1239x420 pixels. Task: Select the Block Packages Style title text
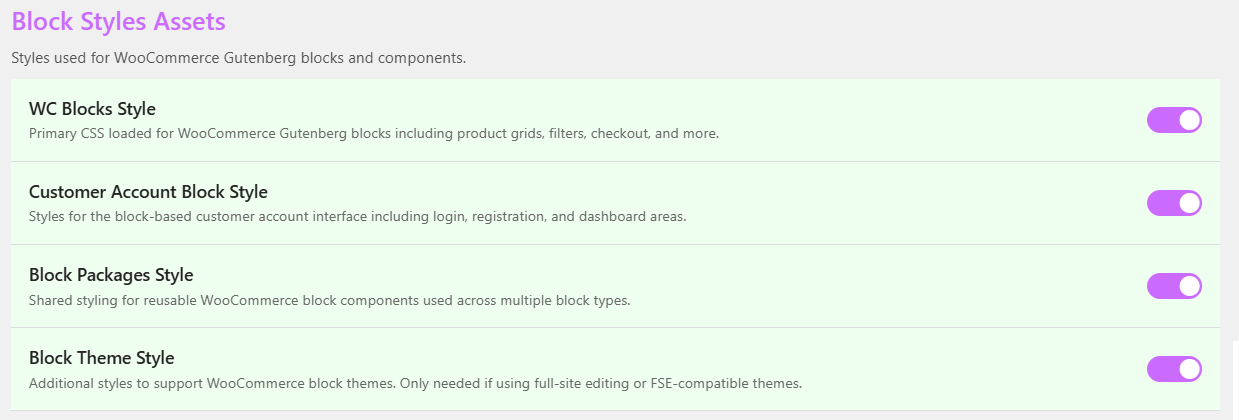(111, 275)
